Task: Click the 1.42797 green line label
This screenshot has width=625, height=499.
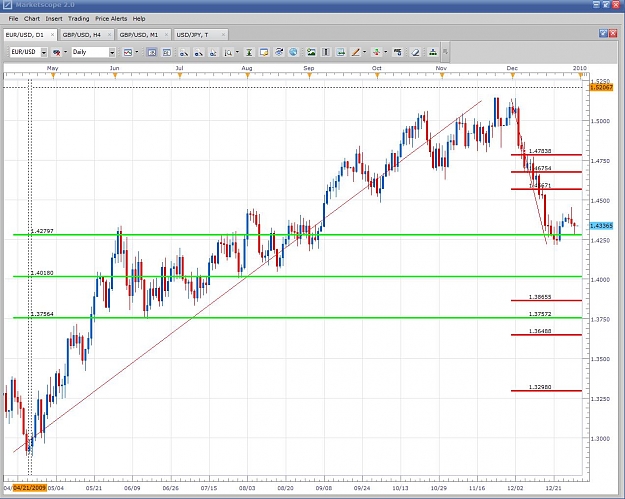Action: tap(42, 231)
